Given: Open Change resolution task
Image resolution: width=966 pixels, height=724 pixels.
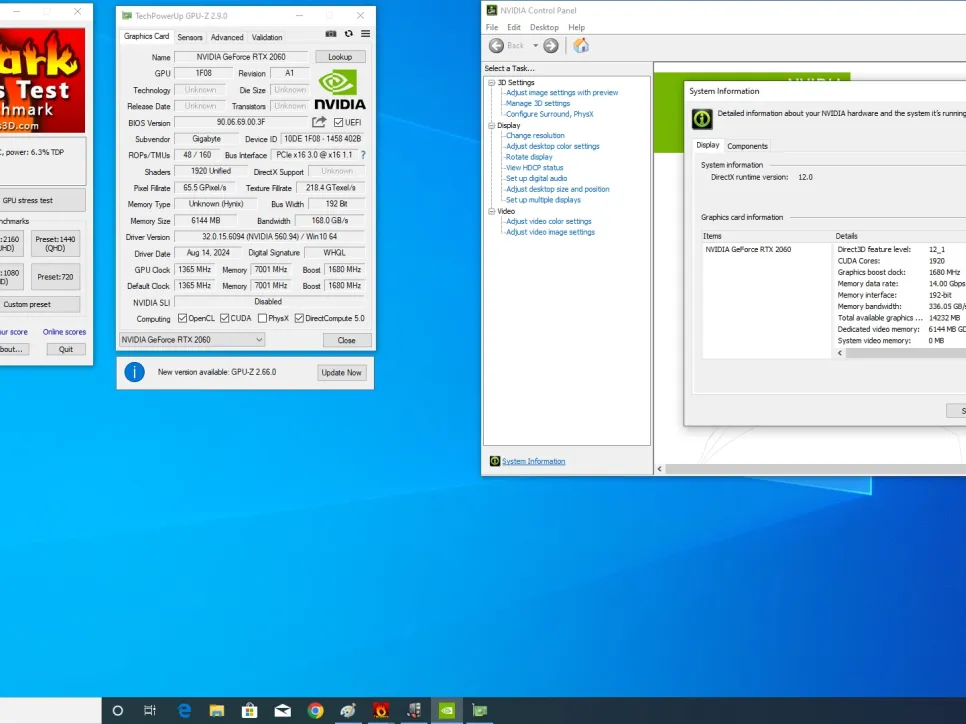Looking at the screenshot, I should pos(535,136).
